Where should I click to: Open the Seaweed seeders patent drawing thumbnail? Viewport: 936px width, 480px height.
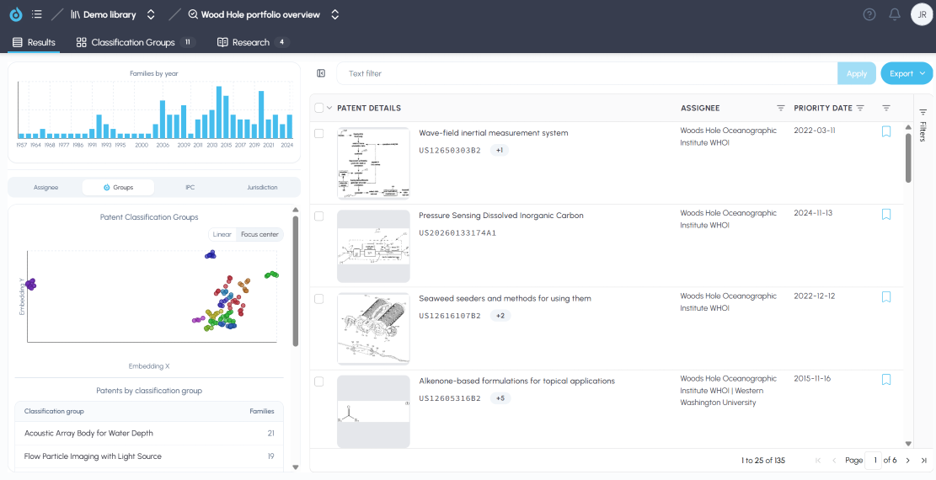[x=373, y=328]
